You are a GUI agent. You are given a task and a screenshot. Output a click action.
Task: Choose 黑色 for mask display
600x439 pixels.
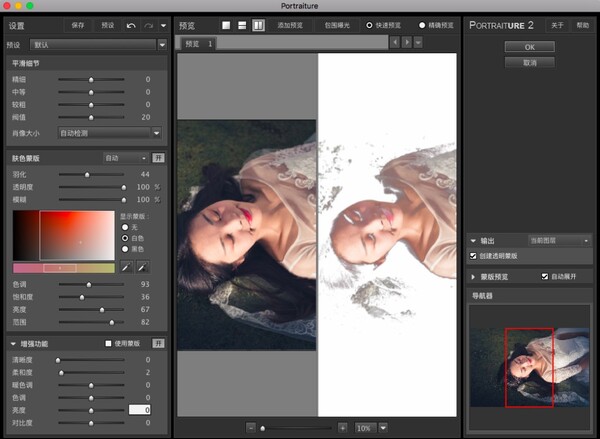[x=125, y=249]
